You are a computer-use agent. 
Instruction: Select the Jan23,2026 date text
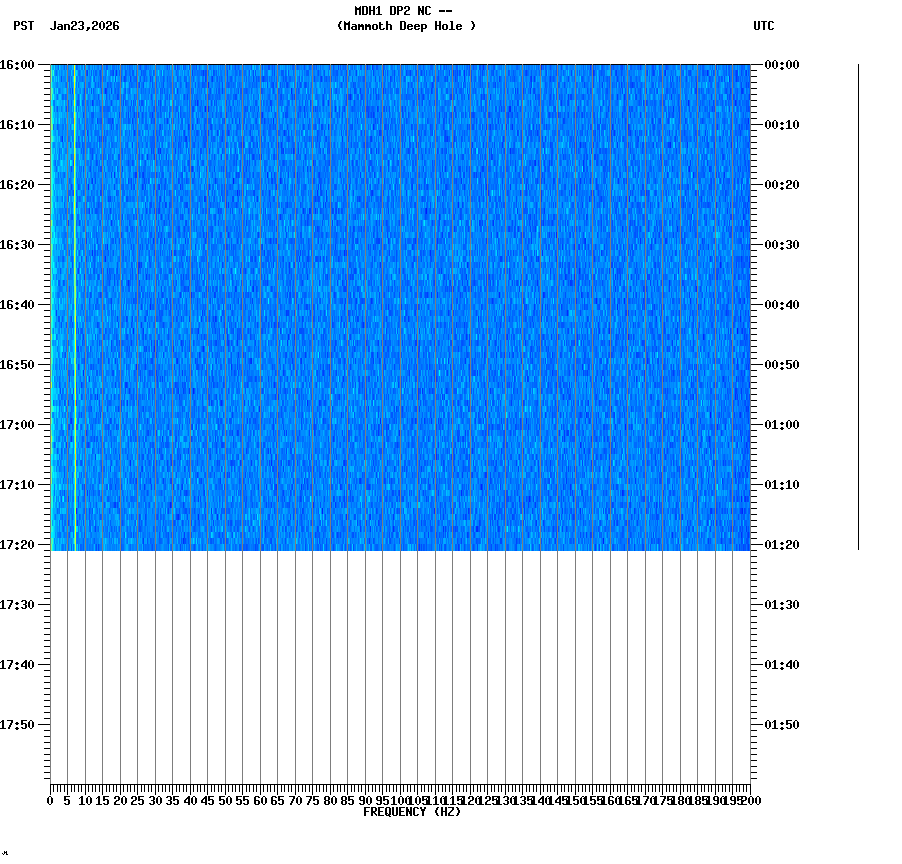[x=84, y=27]
